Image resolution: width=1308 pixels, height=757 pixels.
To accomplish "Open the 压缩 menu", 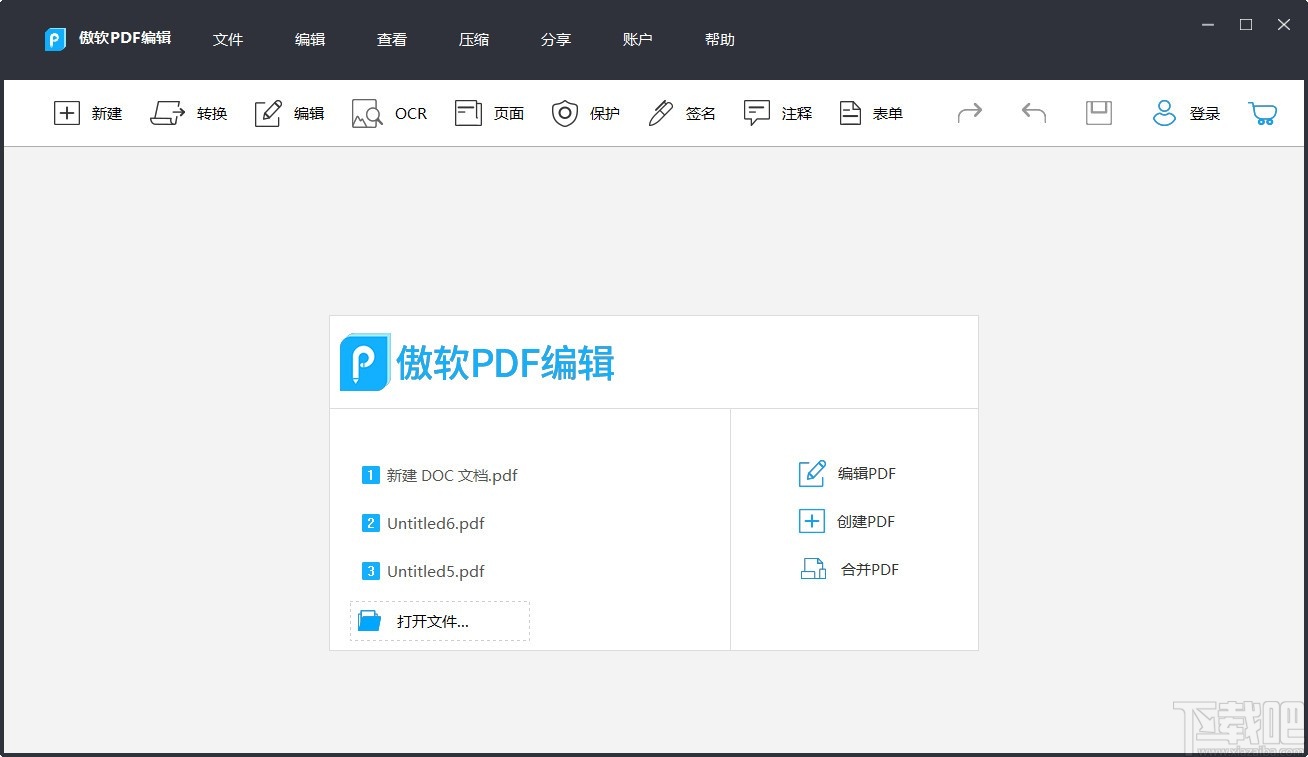I will point(474,39).
